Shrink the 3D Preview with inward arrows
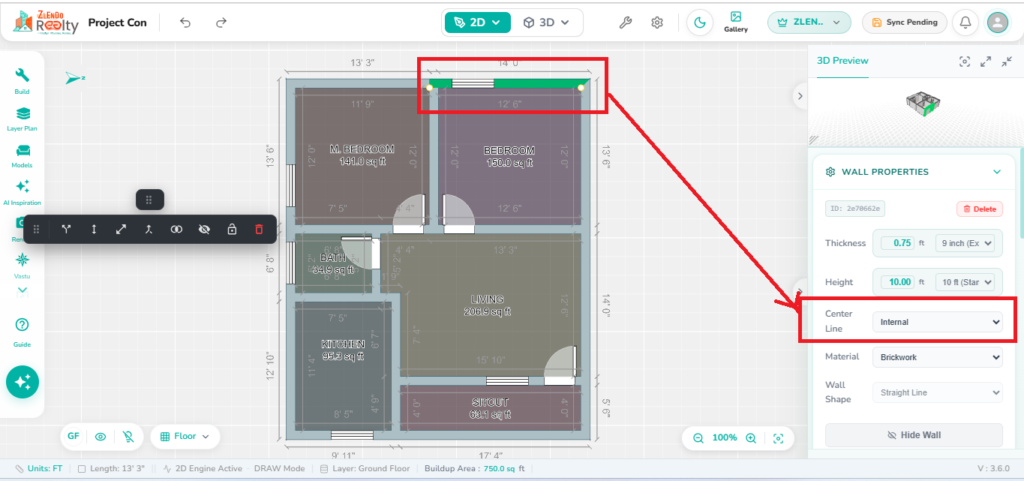The width and height of the screenshot is (1024, 481). click(x=1006, y=61)
